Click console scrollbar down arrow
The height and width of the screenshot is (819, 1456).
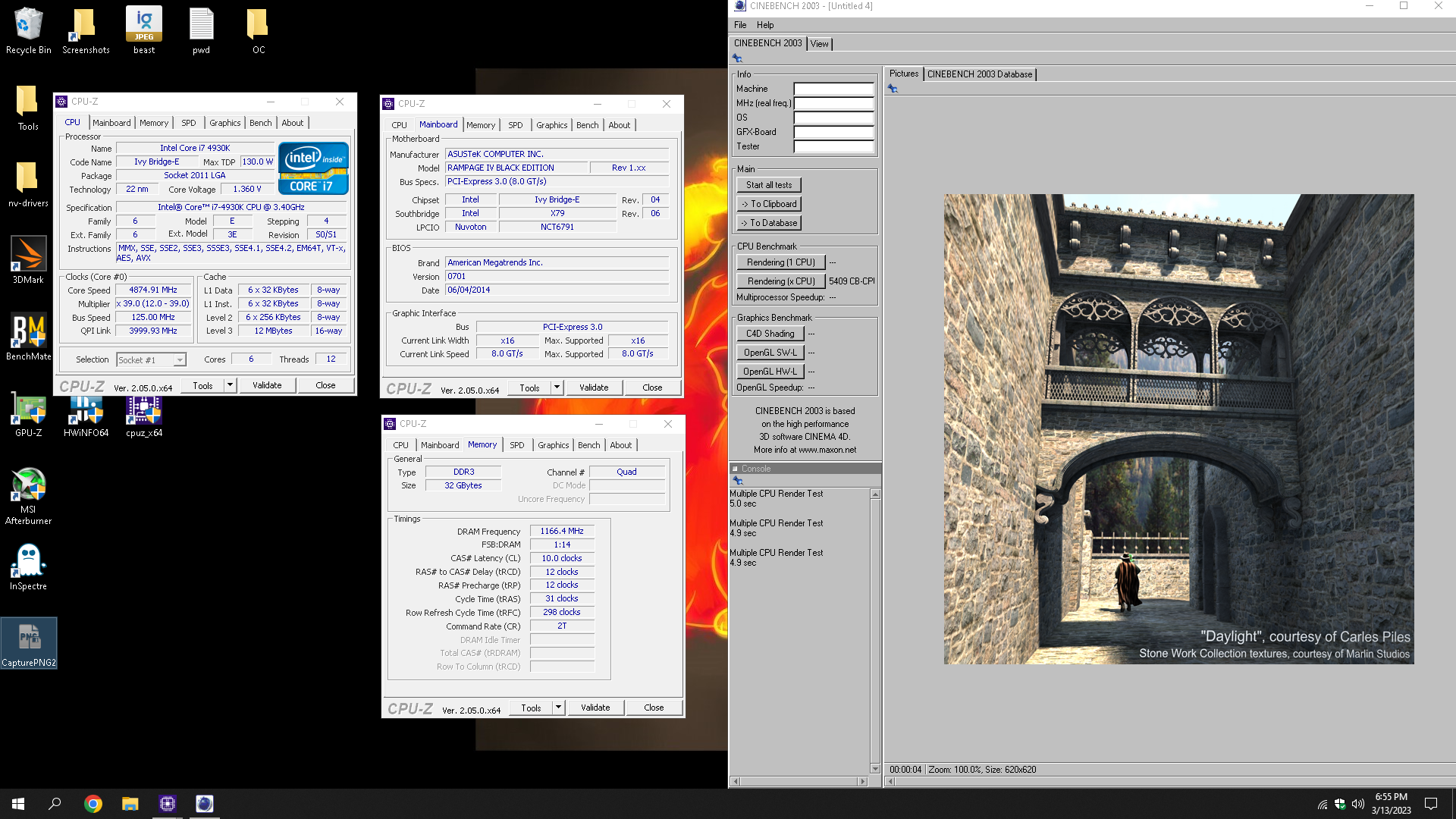pyautogui.click(x=875, y=769)
